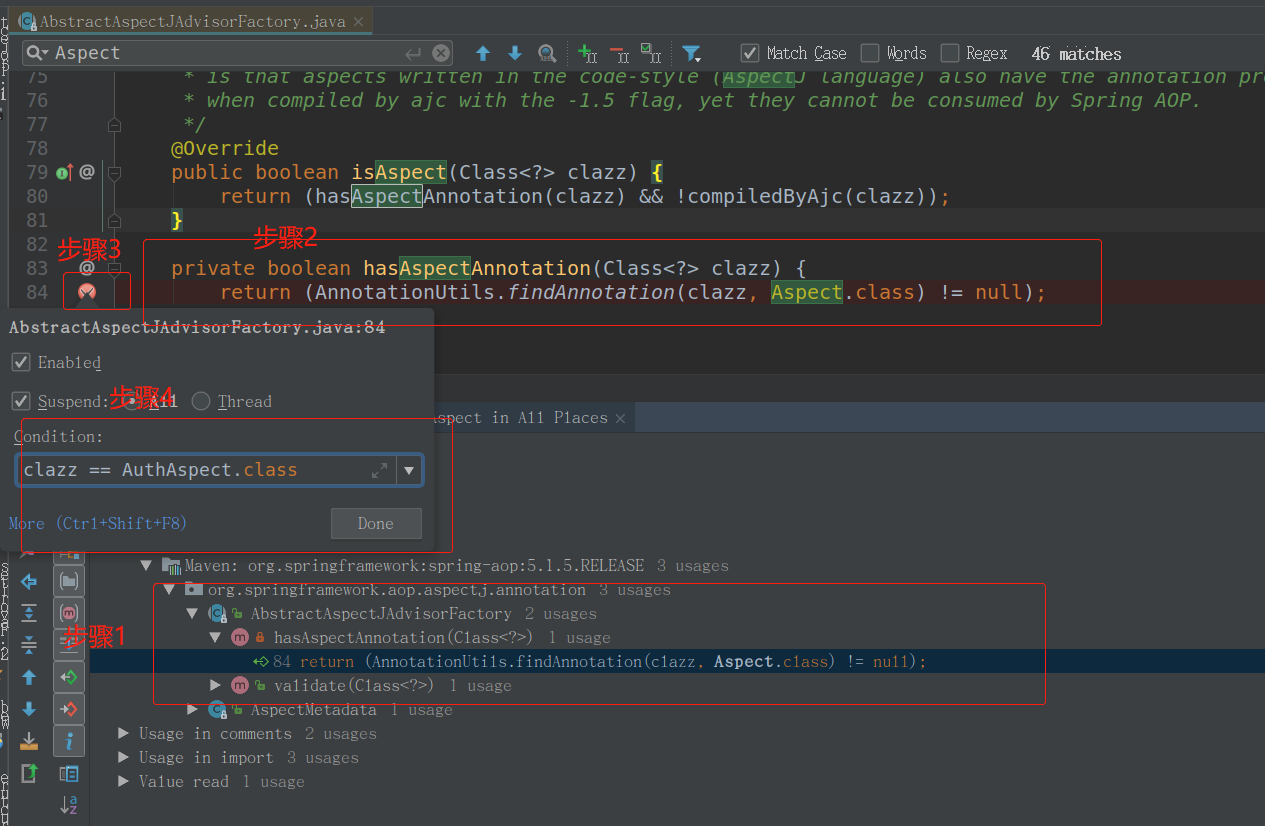Screen dimensions: 1265x826
Task: Expand the Value read group
Action: pyautogui.click(x=124, y=782)
